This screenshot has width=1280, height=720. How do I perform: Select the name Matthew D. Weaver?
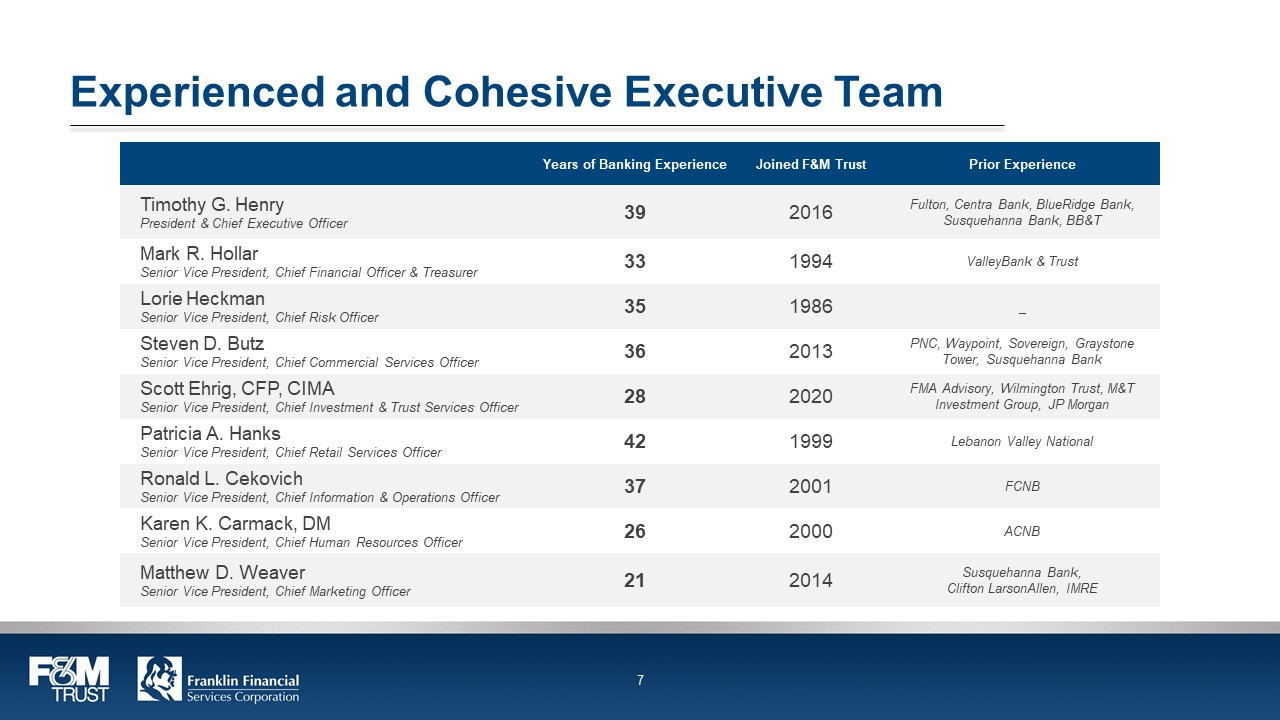(223, 572)
